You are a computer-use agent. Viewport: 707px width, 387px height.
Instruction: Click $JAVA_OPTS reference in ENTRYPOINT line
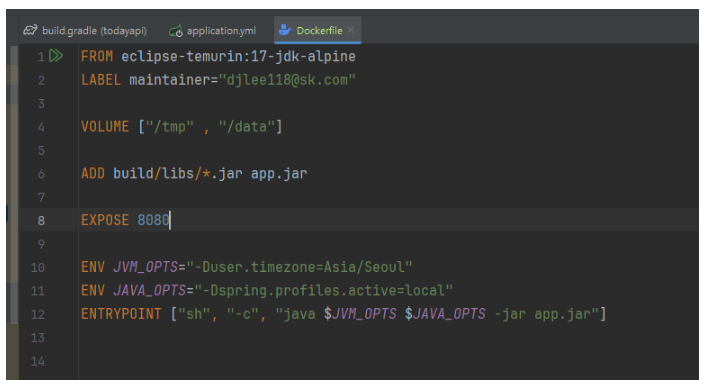pos(445,314)
